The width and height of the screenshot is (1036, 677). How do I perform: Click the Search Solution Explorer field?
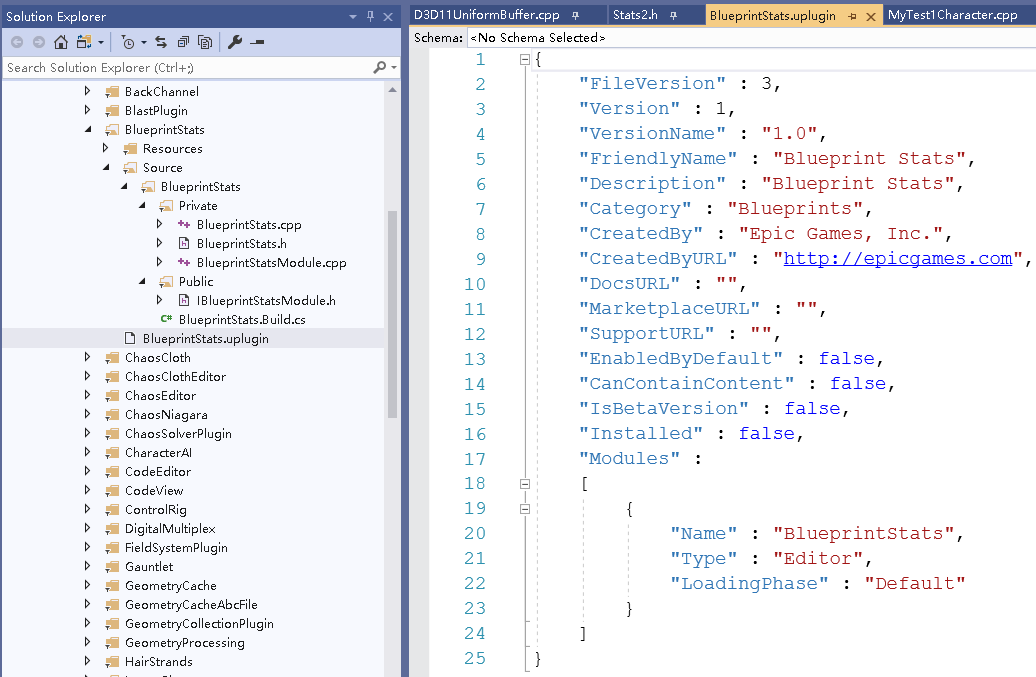(x=188, y=67)
